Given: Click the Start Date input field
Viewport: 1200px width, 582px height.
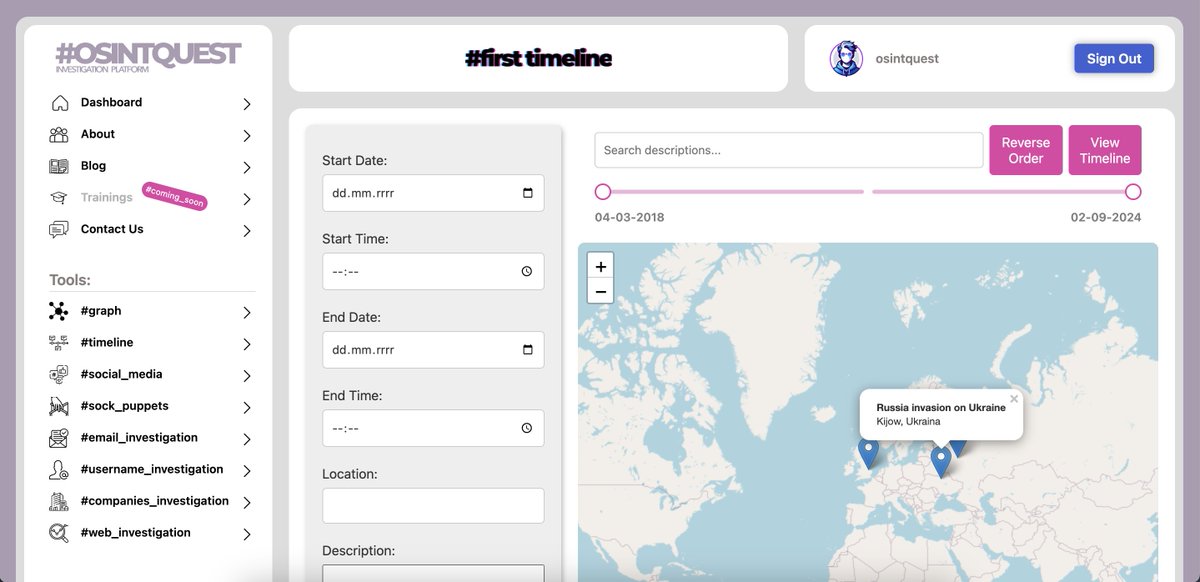Looking at the screenshot, I should (433, 193).
